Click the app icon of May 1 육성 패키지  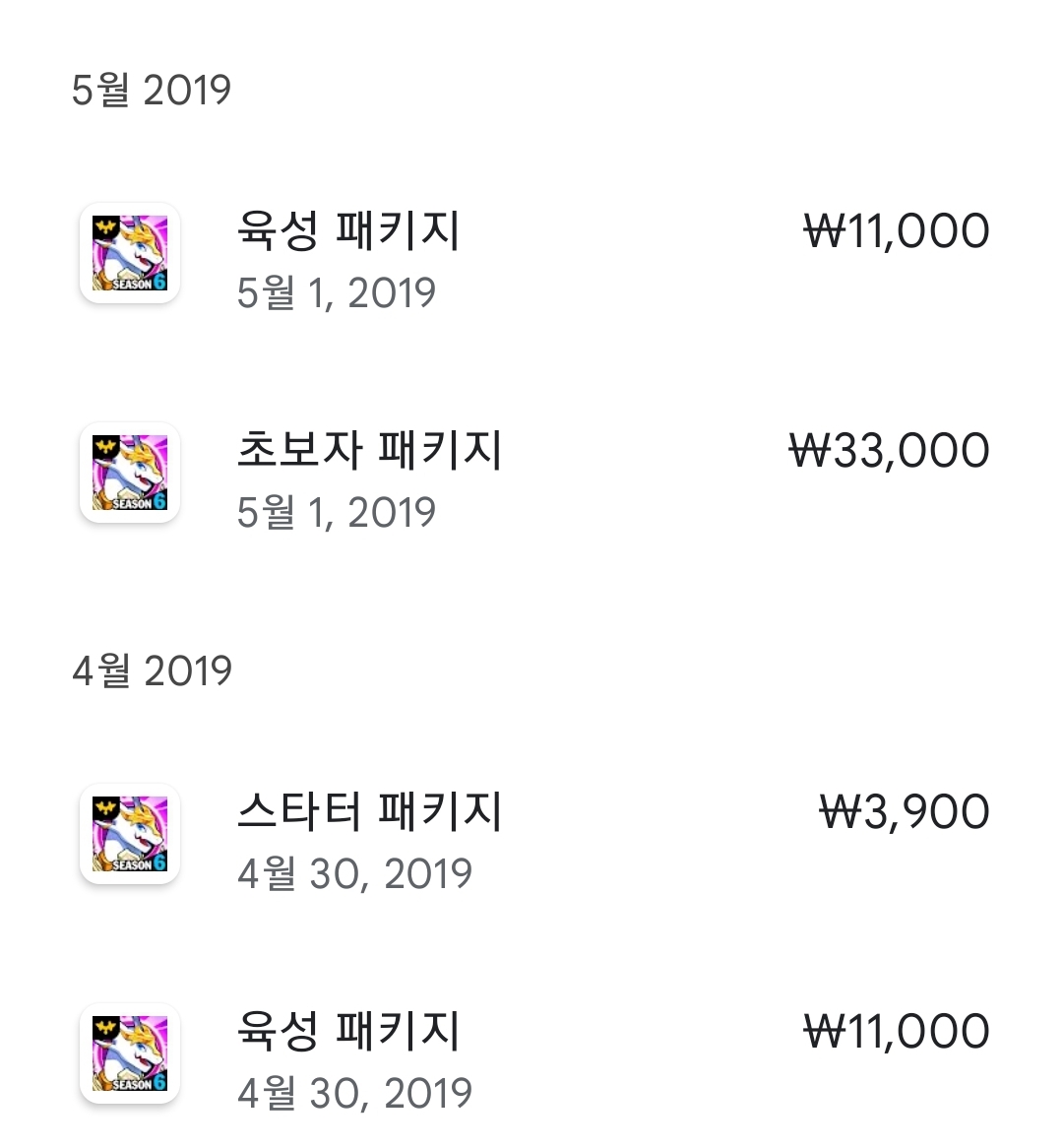coord(129,253)
